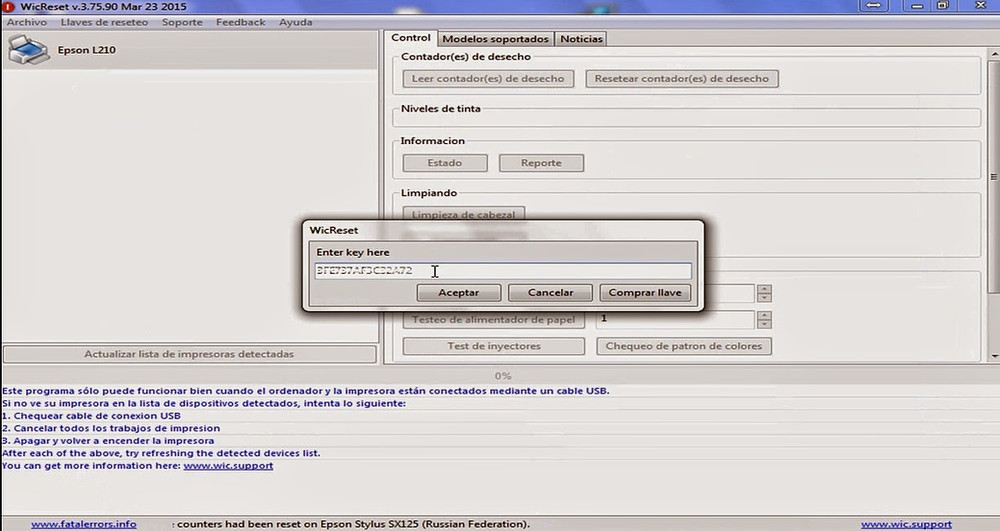Click '2. Cancelar todos los trabajos de impresion' line
Image resolution: width=1000 pixels, height=531 pixels.
(111, 428)
